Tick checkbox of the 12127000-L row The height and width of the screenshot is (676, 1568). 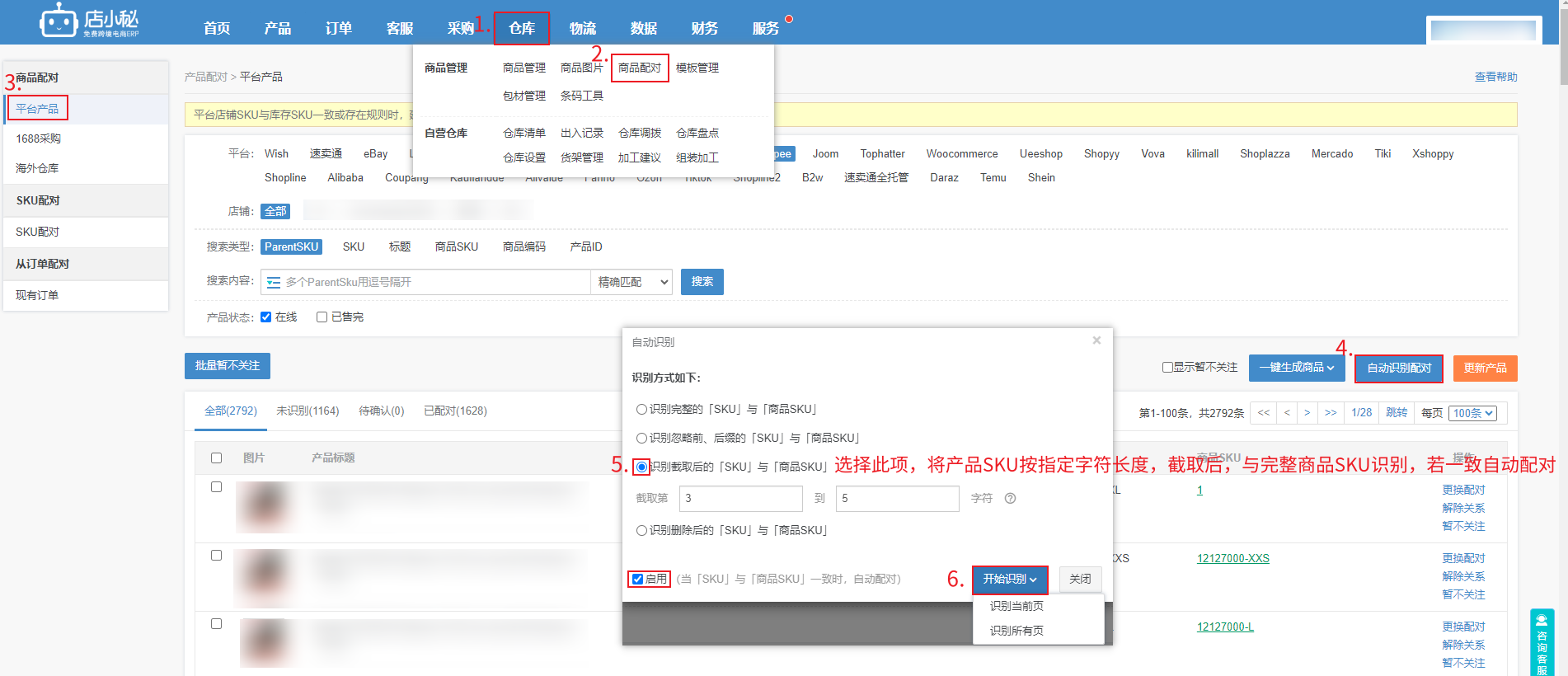point(216,624)
